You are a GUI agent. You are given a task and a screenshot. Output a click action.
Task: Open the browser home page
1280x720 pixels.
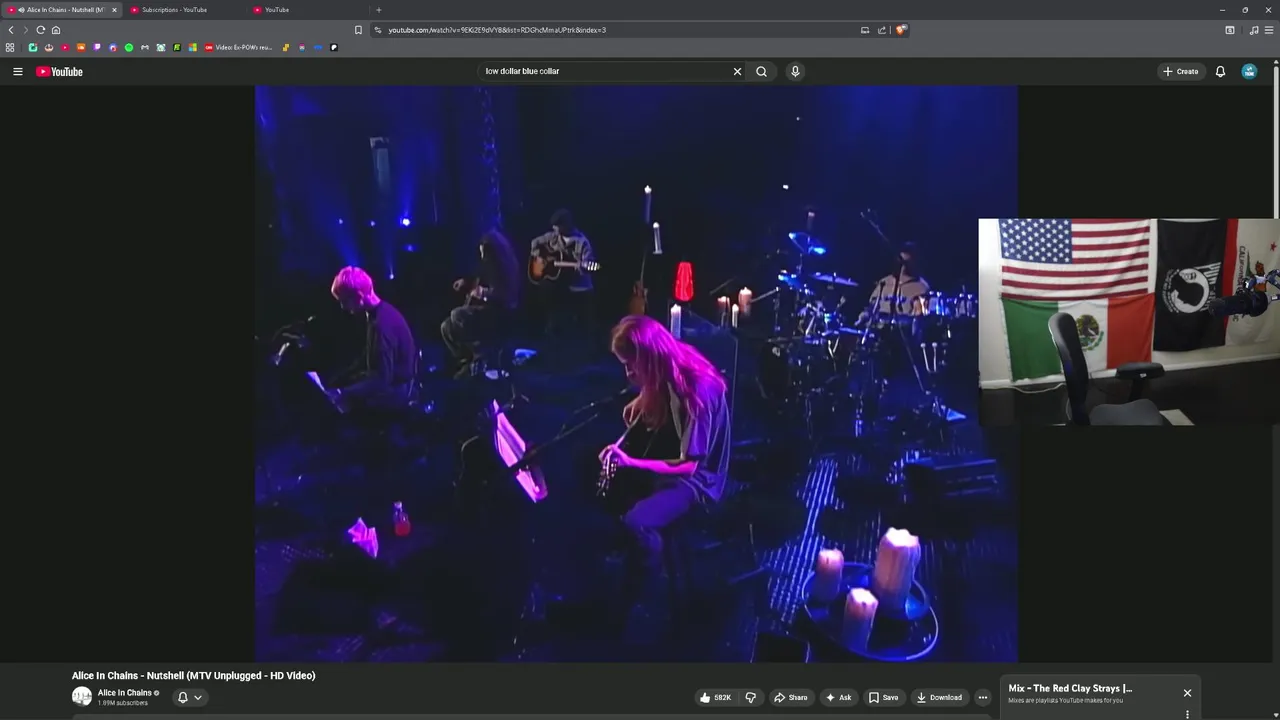56,30
